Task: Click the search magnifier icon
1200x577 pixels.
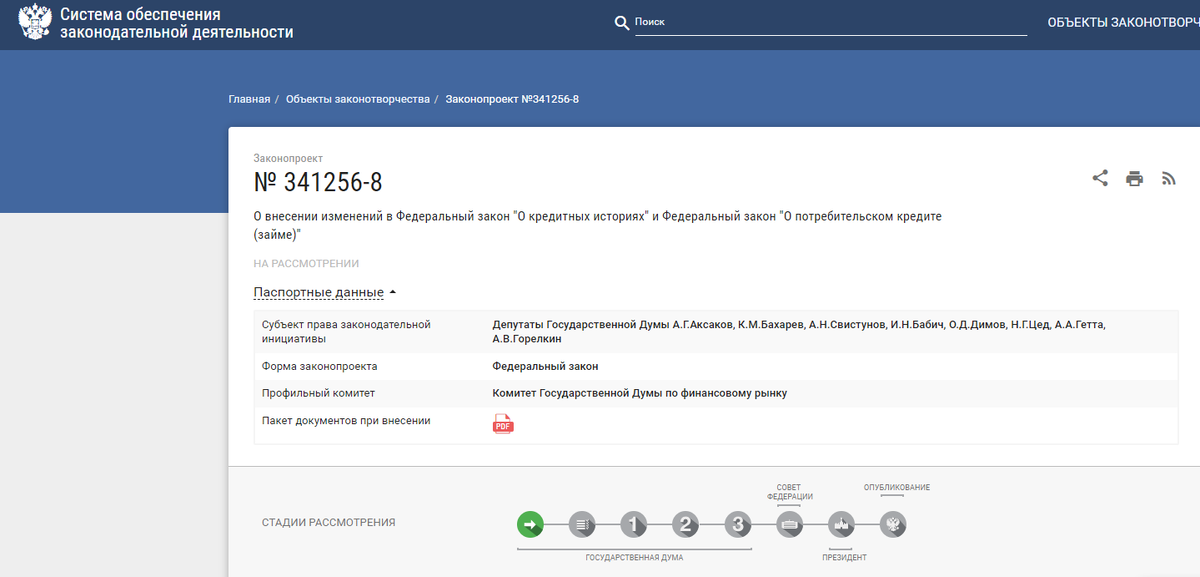Action: coord(622,21)
